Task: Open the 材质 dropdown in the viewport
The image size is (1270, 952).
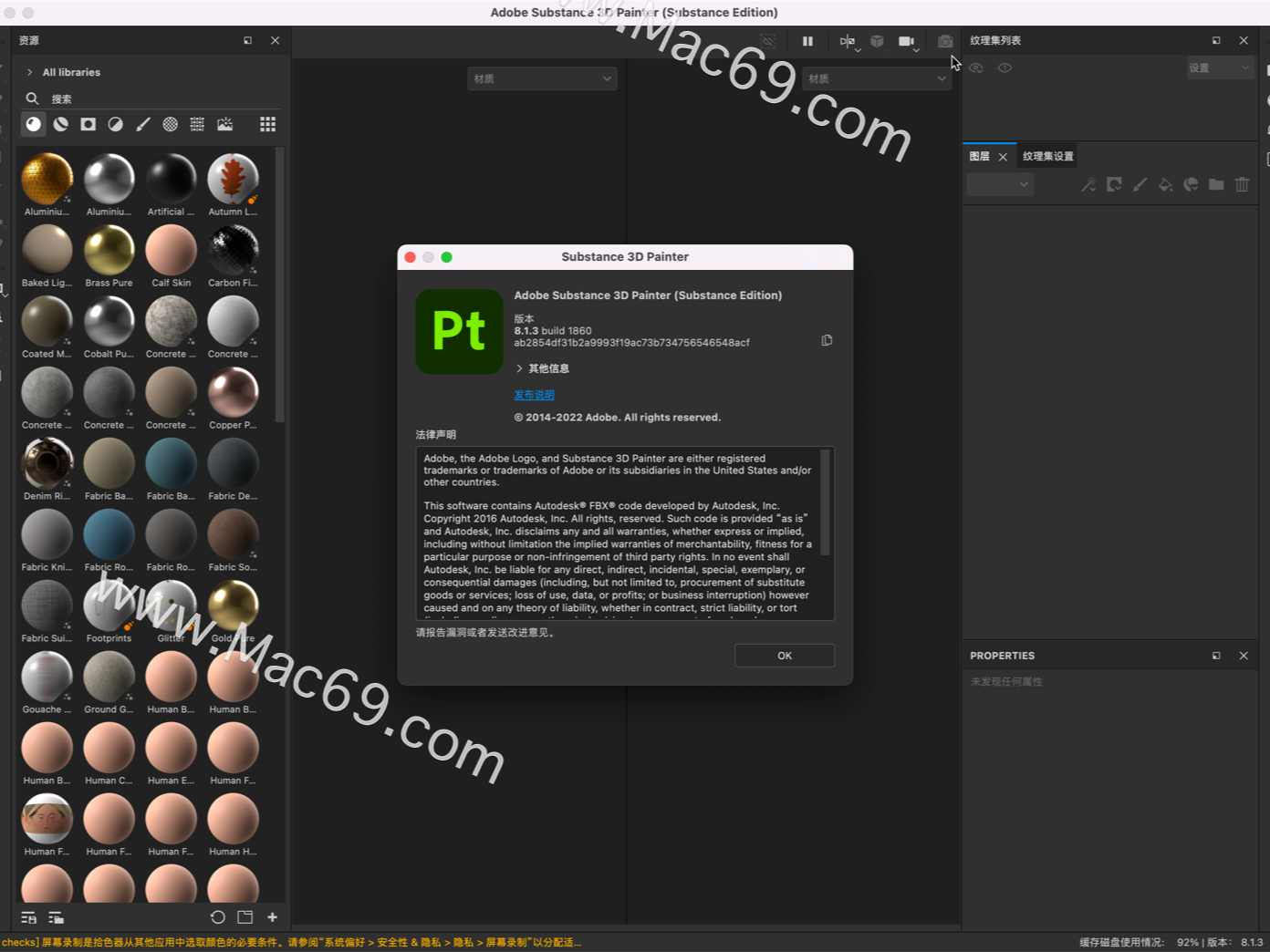Action: [542, 78]
